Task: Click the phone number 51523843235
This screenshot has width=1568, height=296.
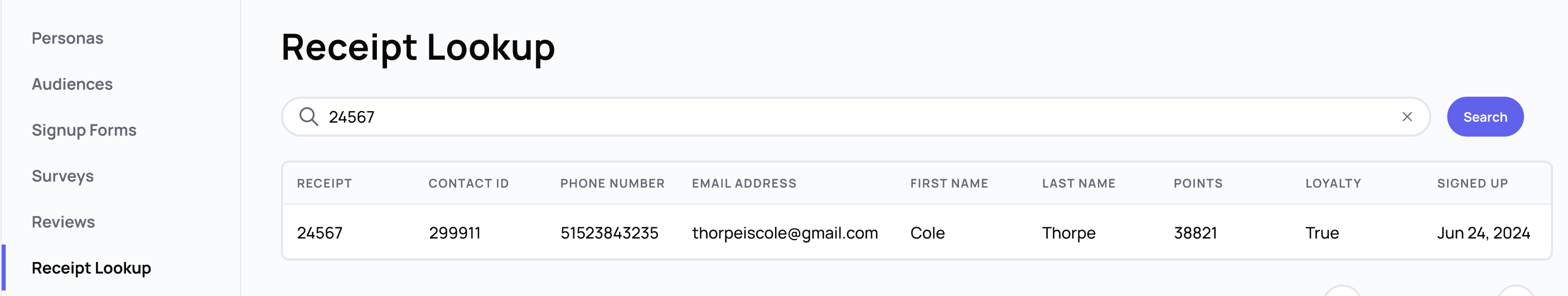Action: 609,233
